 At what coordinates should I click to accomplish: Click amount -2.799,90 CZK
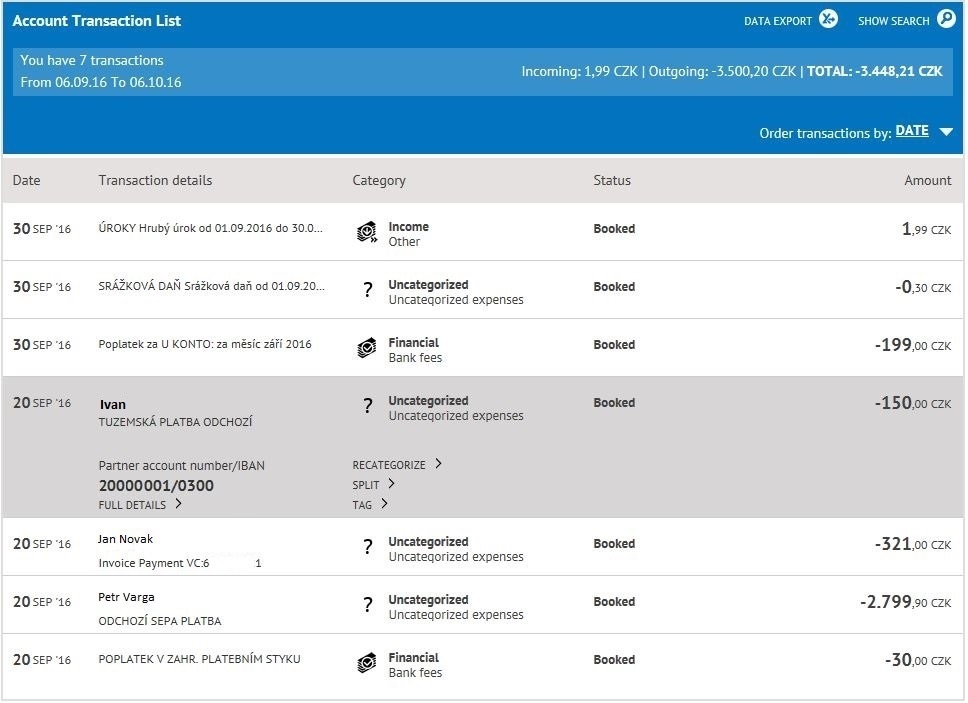coord(906,602)
